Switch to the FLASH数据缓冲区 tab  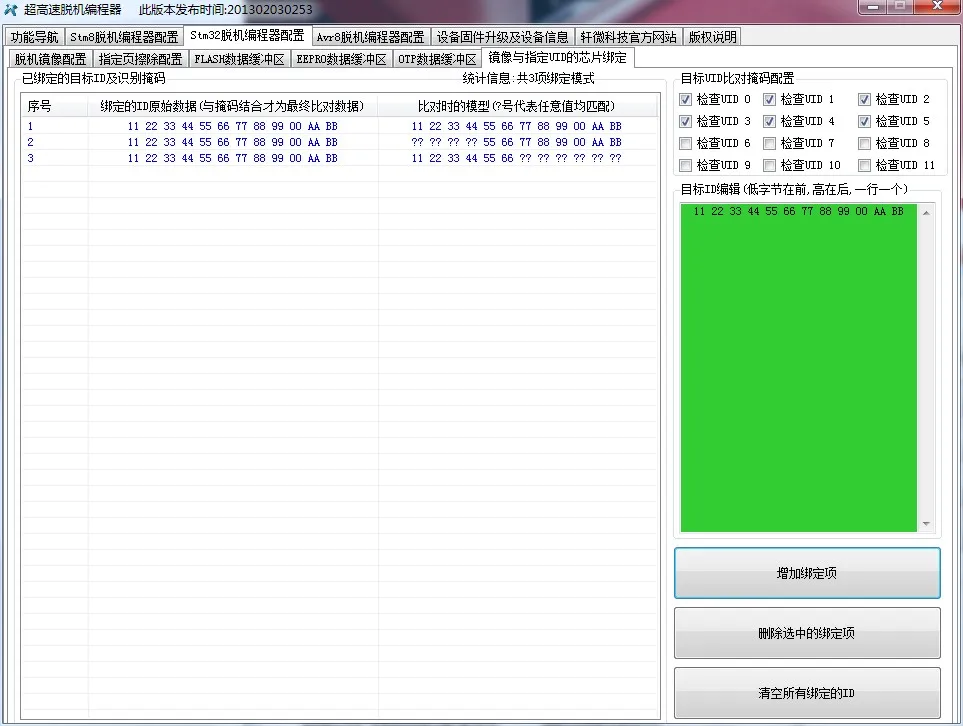click(238, 58)
